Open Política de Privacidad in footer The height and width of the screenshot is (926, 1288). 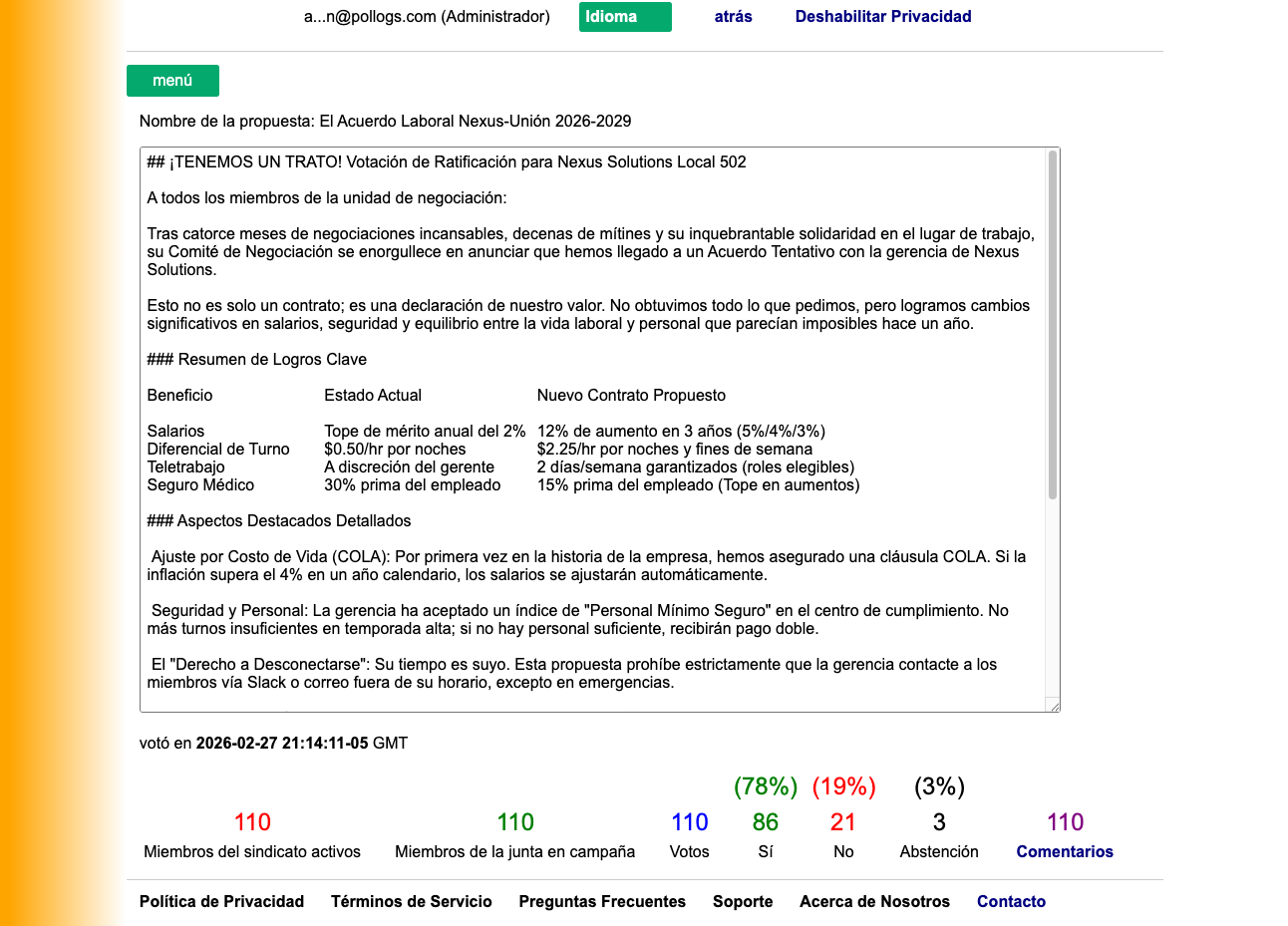pyautogui.click(x=221, y=902)
